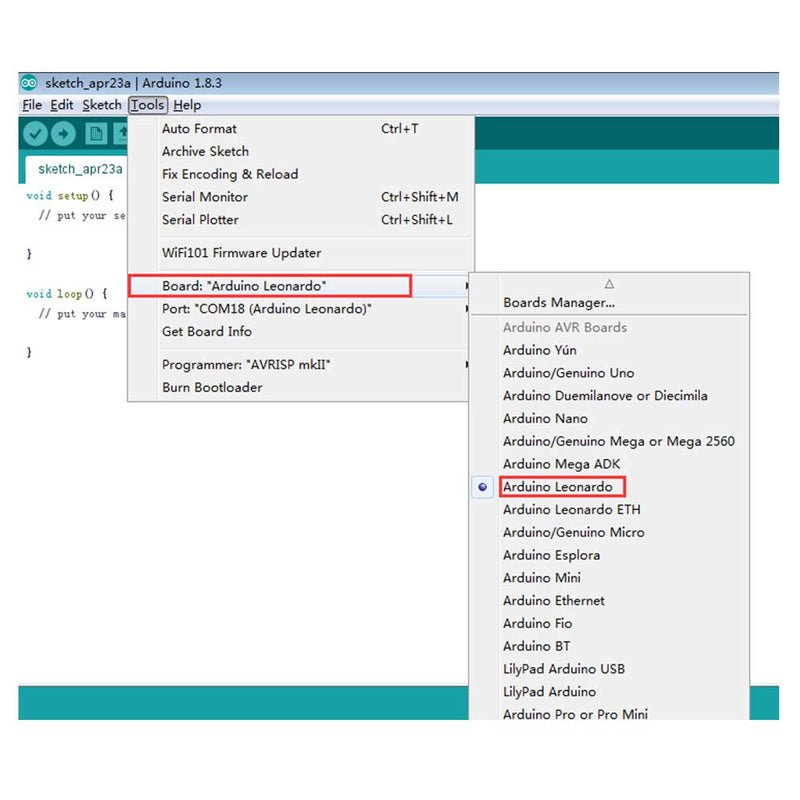
Task: Select Arduino BT board
Action: click(x=609, y=646)
